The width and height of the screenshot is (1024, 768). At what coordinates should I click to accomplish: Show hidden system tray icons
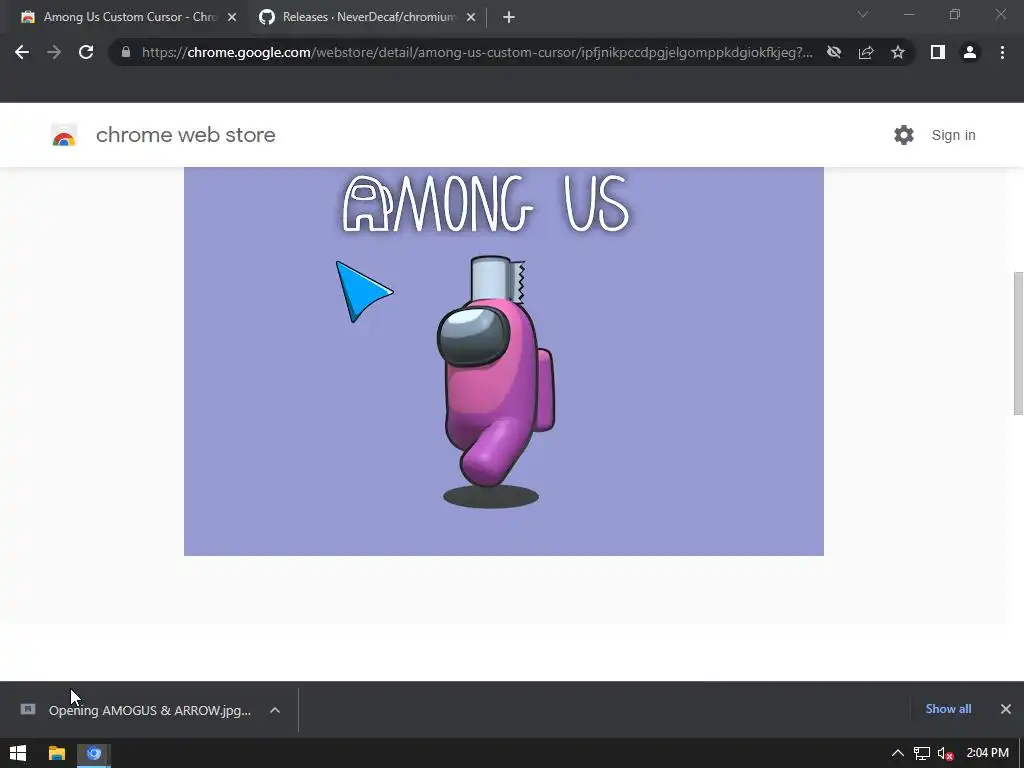(x=898, y=753)
